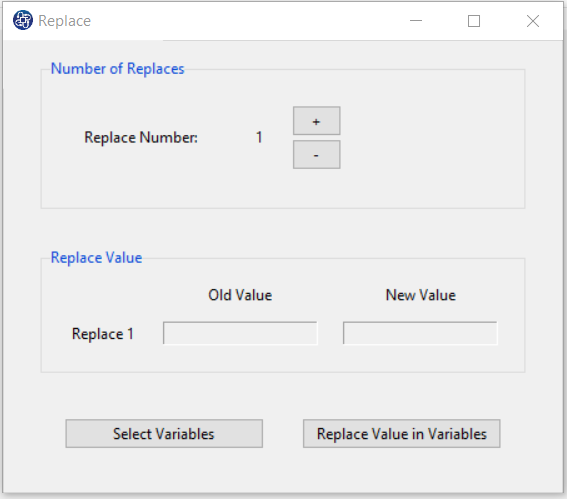
Task: Click the plus button to add a replace
Action: tap(316, 121)
